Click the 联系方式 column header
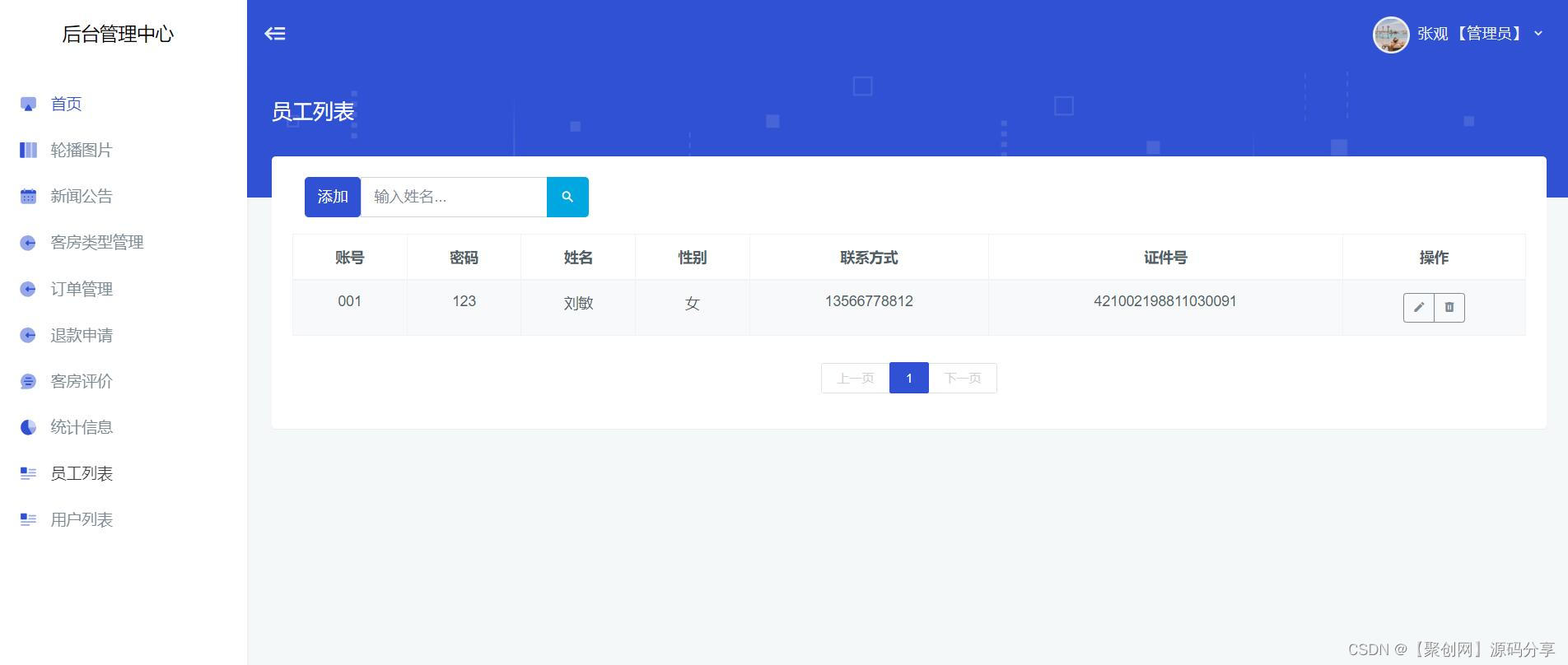This screenshot has height=665, width=1568. (x=869, y=258)
